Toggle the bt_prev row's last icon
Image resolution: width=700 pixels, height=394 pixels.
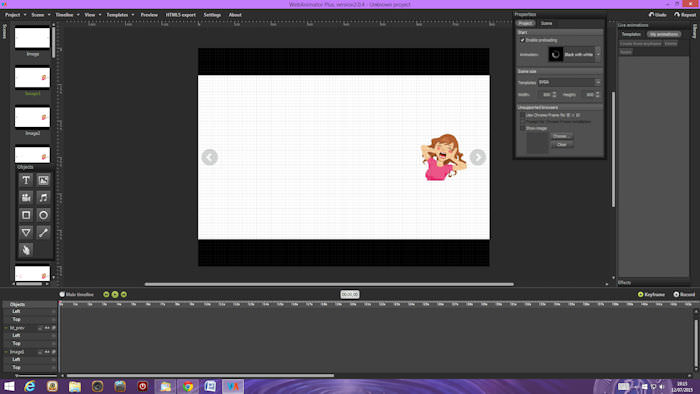[54, 328]
